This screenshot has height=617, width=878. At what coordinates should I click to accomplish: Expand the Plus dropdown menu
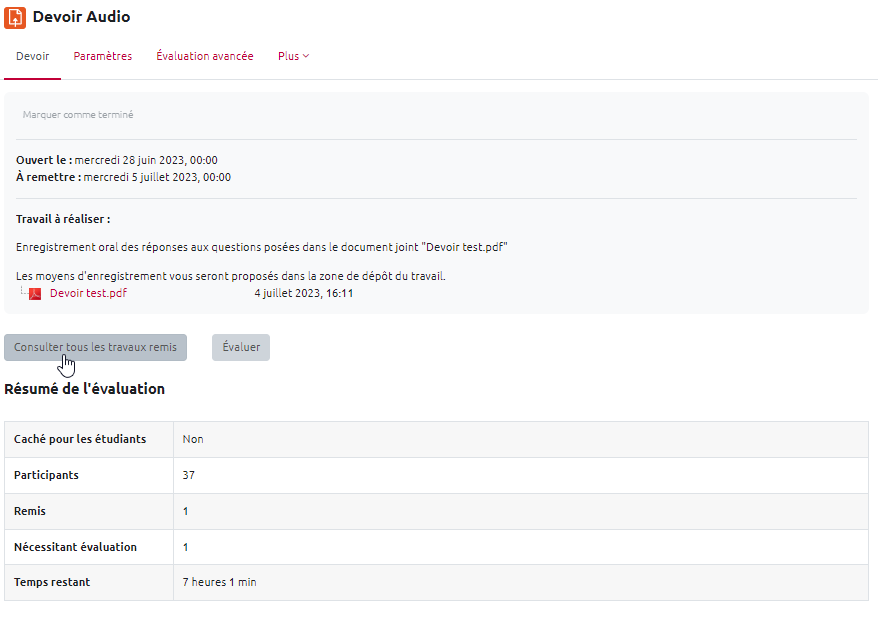pos(293,57)
